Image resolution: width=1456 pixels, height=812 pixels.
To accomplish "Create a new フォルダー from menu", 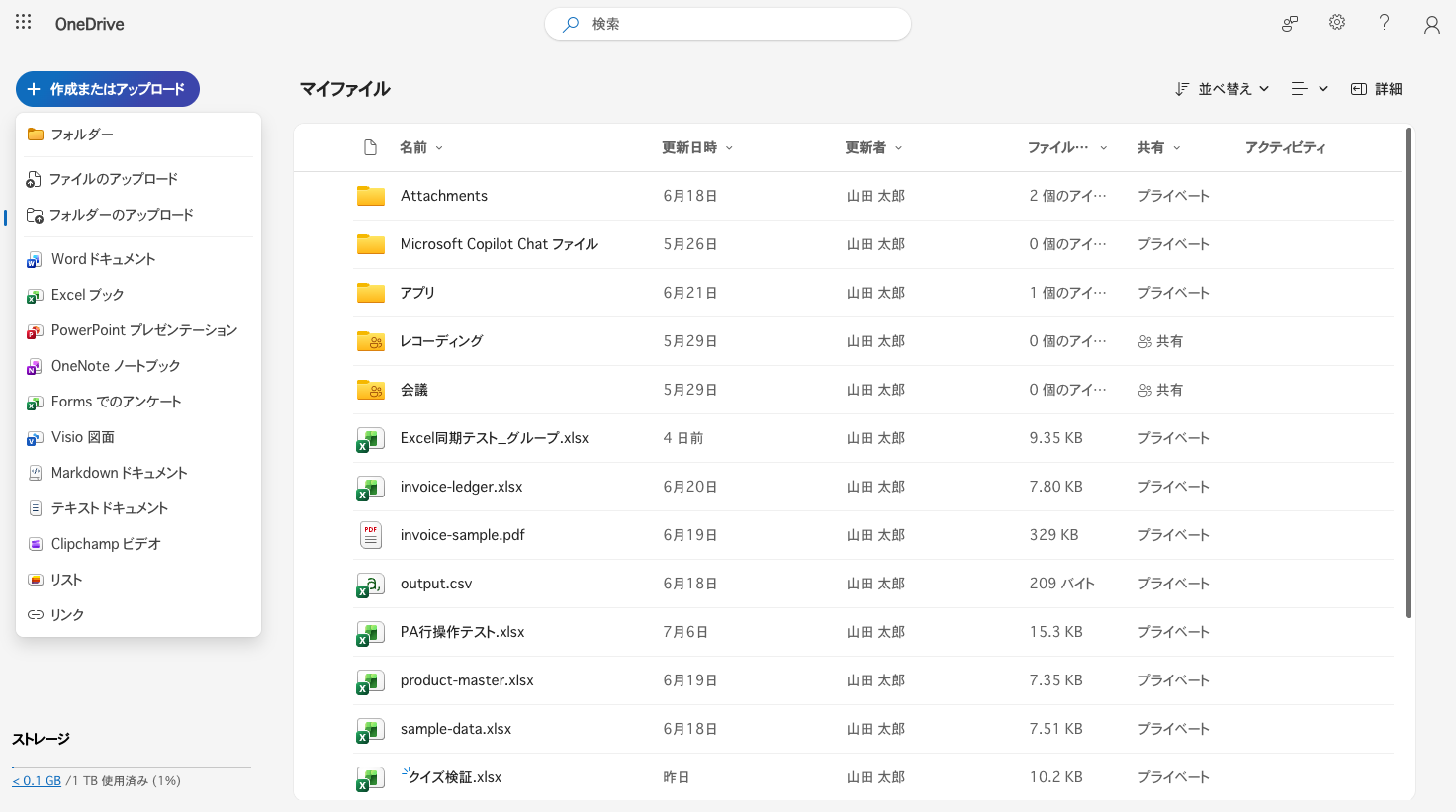I will pos(138,135).
